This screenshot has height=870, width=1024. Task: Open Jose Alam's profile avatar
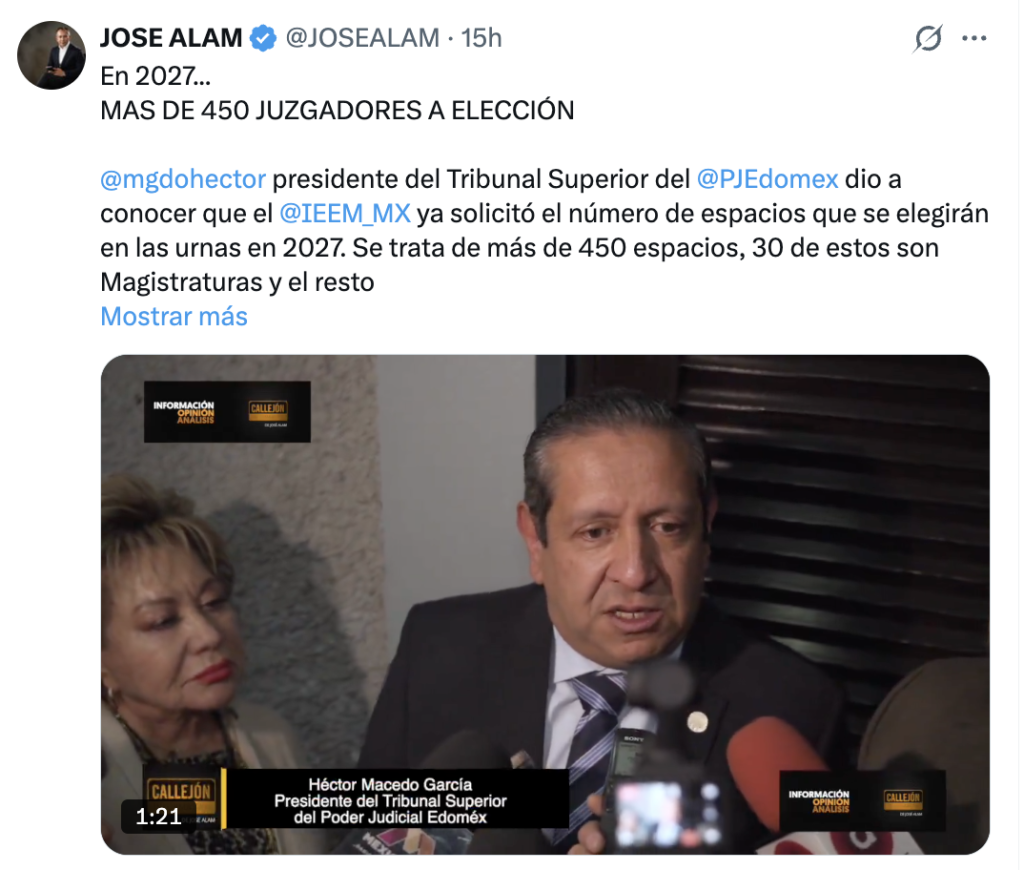(51, 55)
